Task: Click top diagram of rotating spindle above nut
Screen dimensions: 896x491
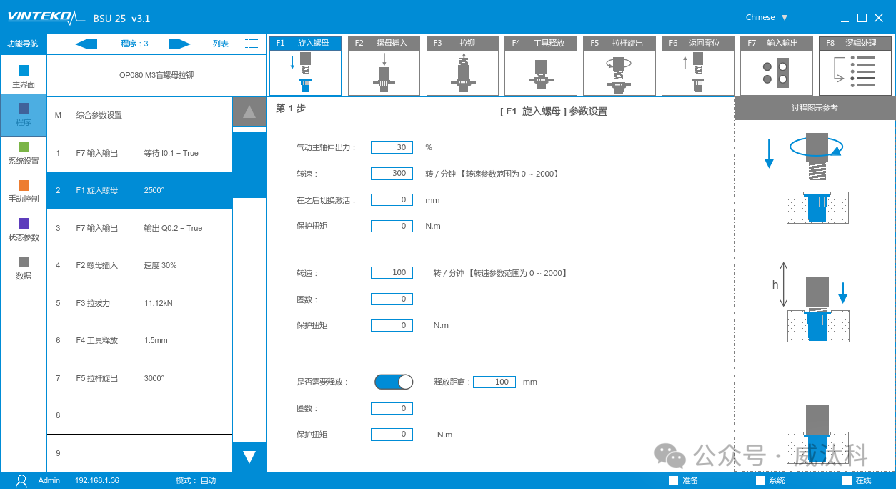Action: pos(807,179)
